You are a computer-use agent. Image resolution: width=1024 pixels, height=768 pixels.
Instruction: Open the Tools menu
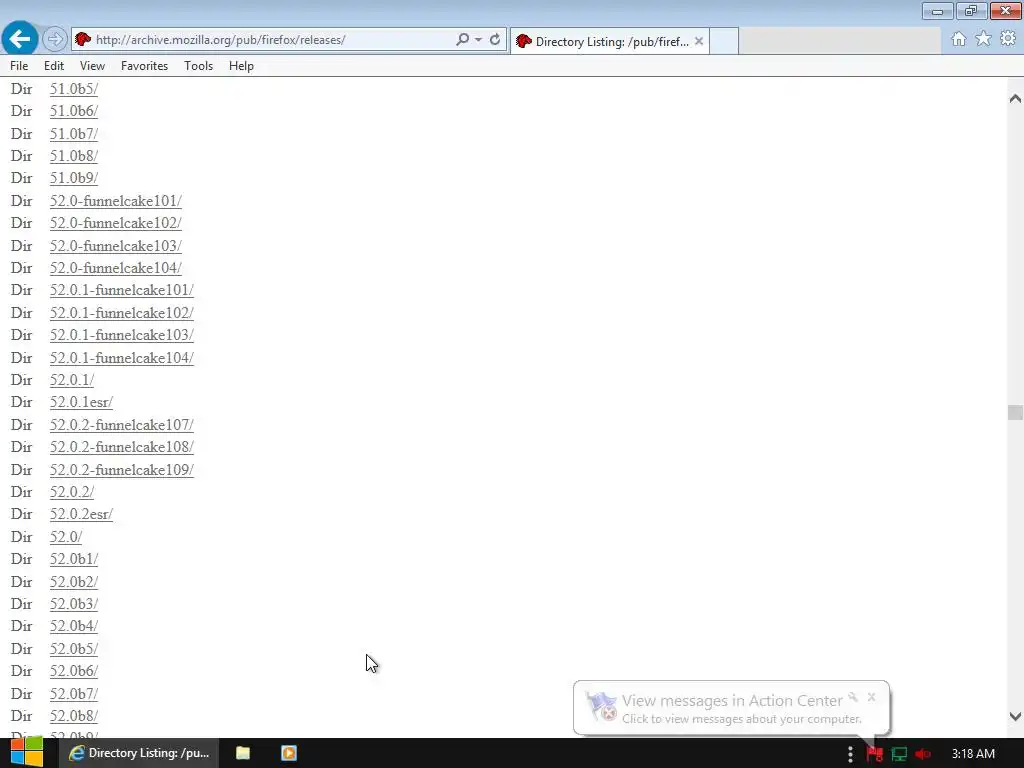199,66
